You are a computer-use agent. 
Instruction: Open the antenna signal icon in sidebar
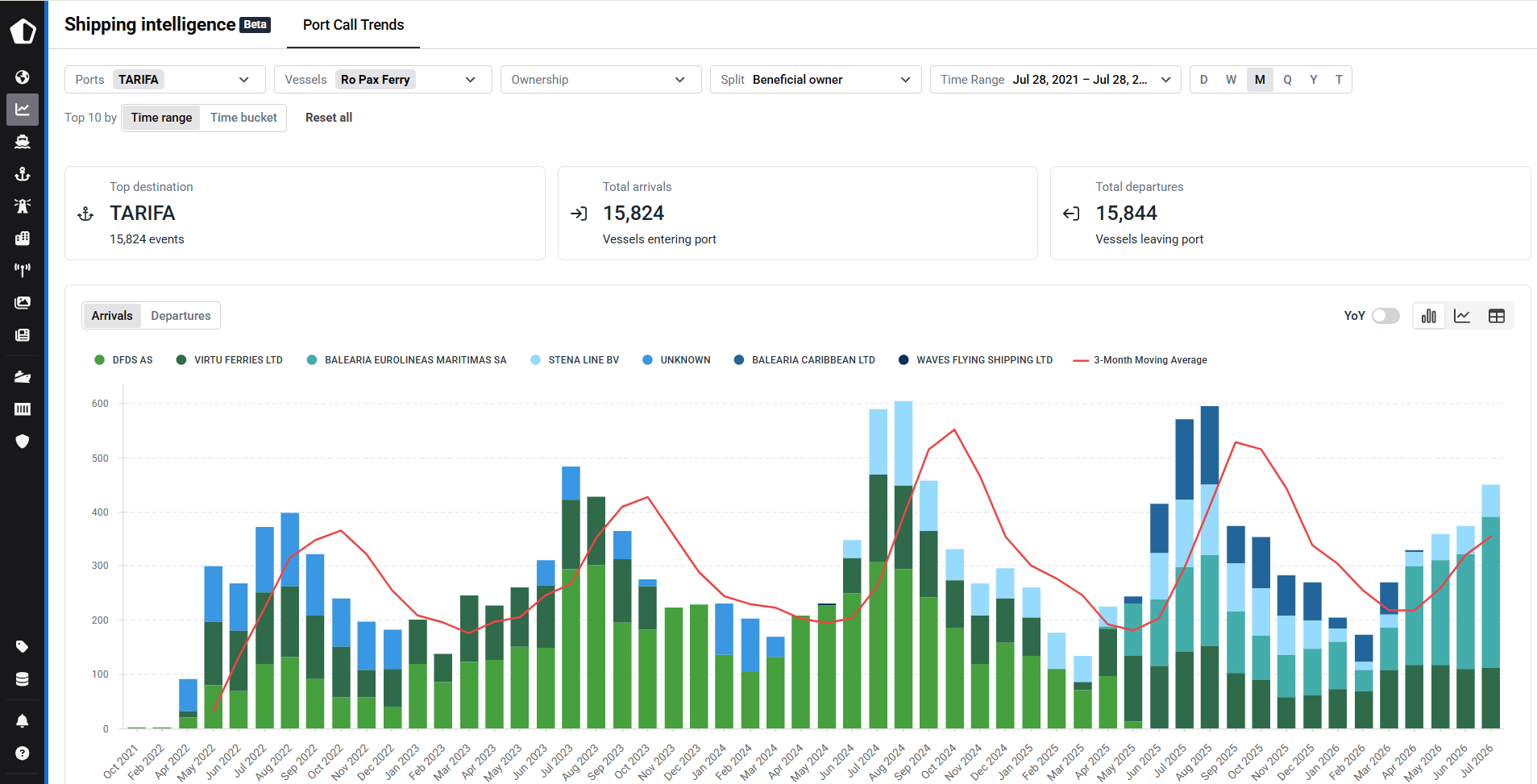click(23, 271)
